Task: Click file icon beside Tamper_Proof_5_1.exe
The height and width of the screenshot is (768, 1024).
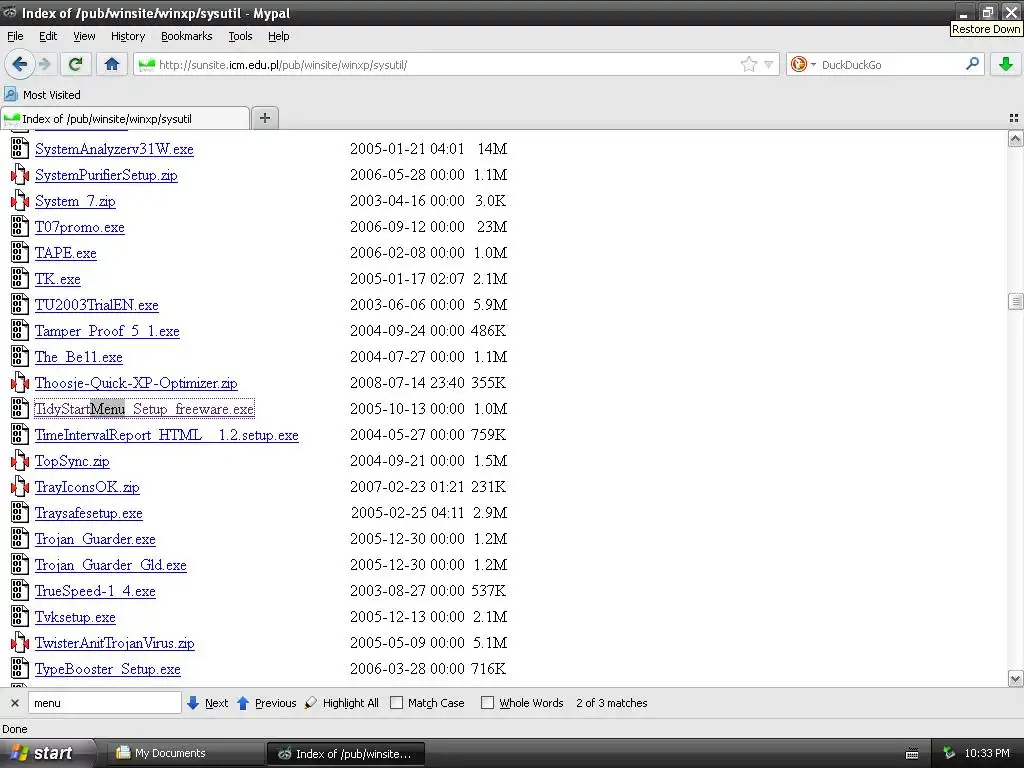Action: (20, 330)
